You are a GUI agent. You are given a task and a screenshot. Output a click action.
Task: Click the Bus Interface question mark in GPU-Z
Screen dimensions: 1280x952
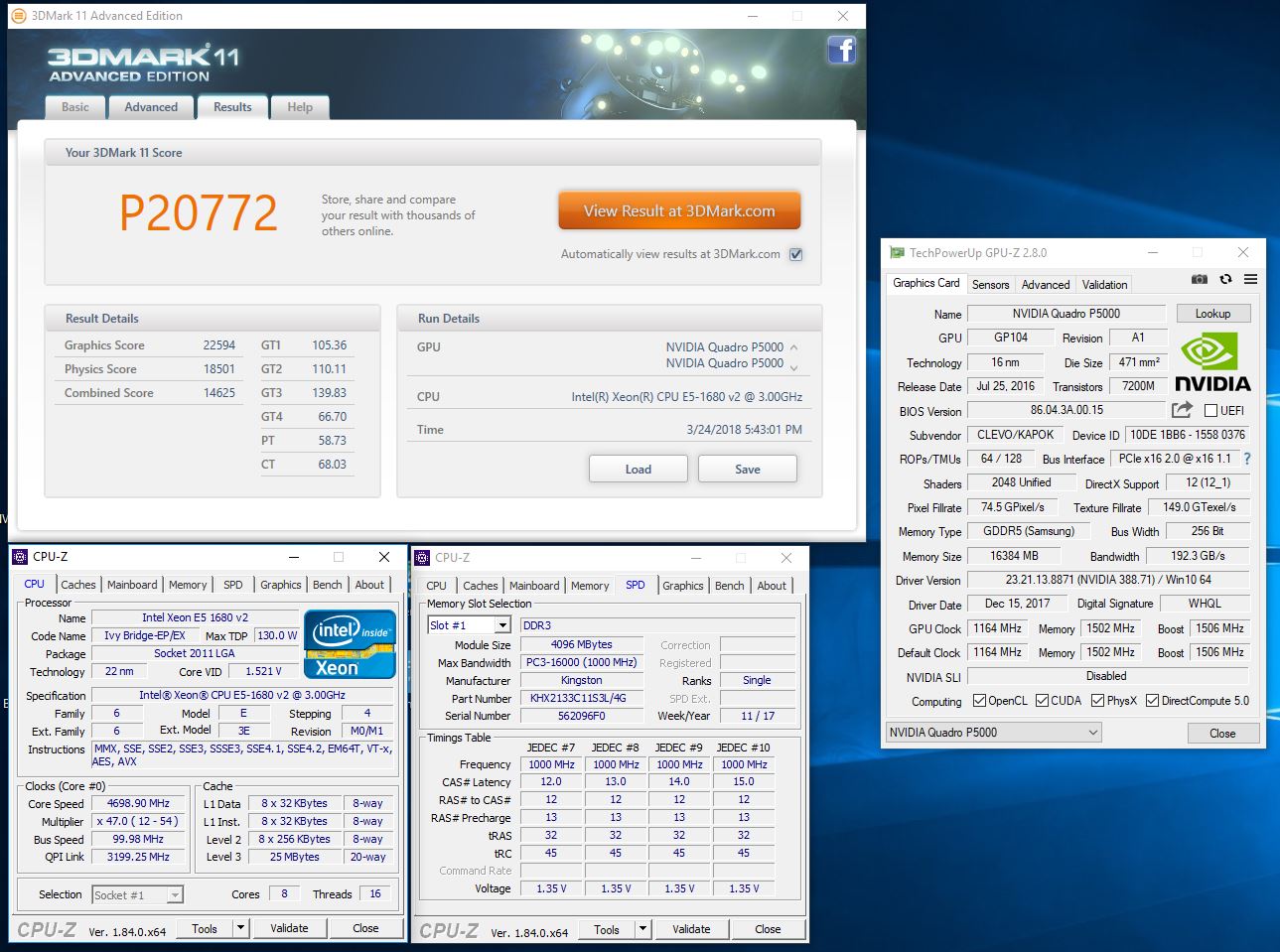tap(1247, 459)
